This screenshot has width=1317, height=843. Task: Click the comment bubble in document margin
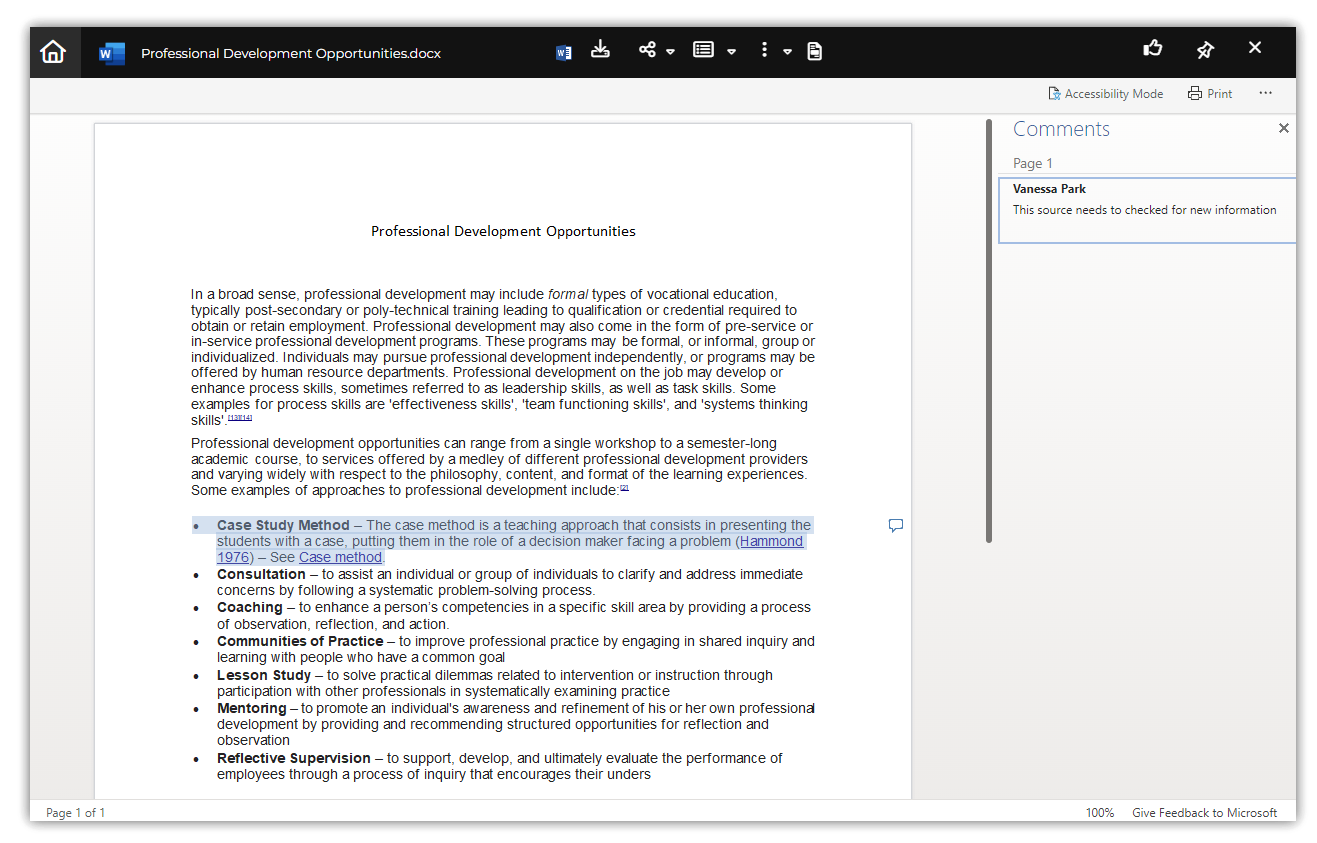tap(896, 526)
